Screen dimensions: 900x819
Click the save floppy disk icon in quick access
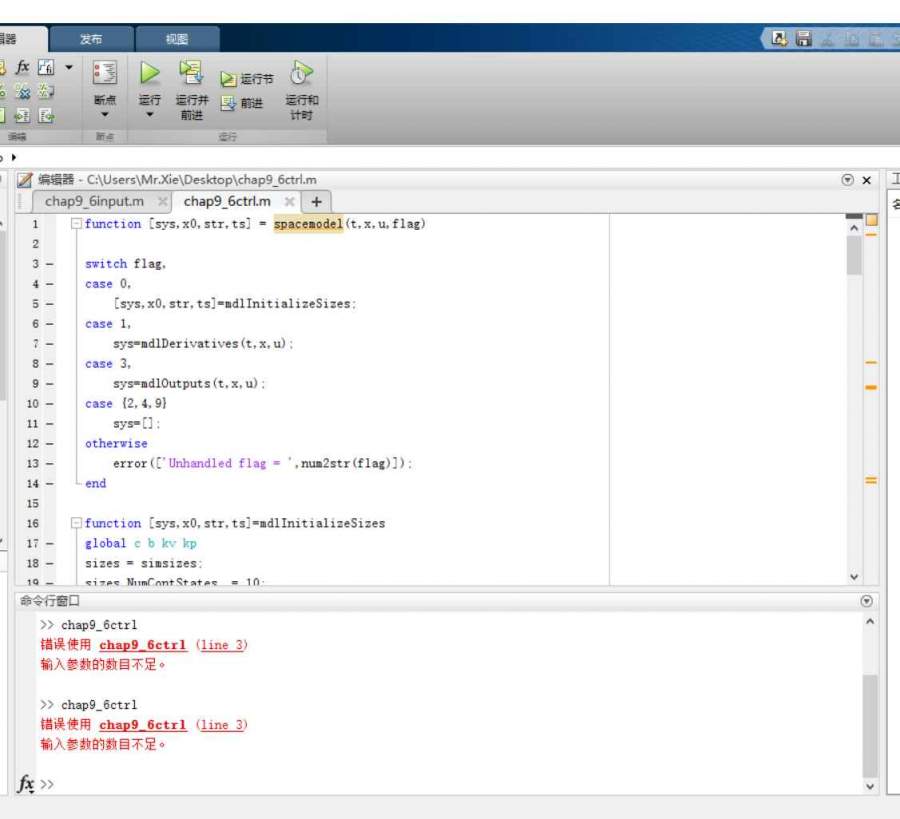[x=804, y=38]
